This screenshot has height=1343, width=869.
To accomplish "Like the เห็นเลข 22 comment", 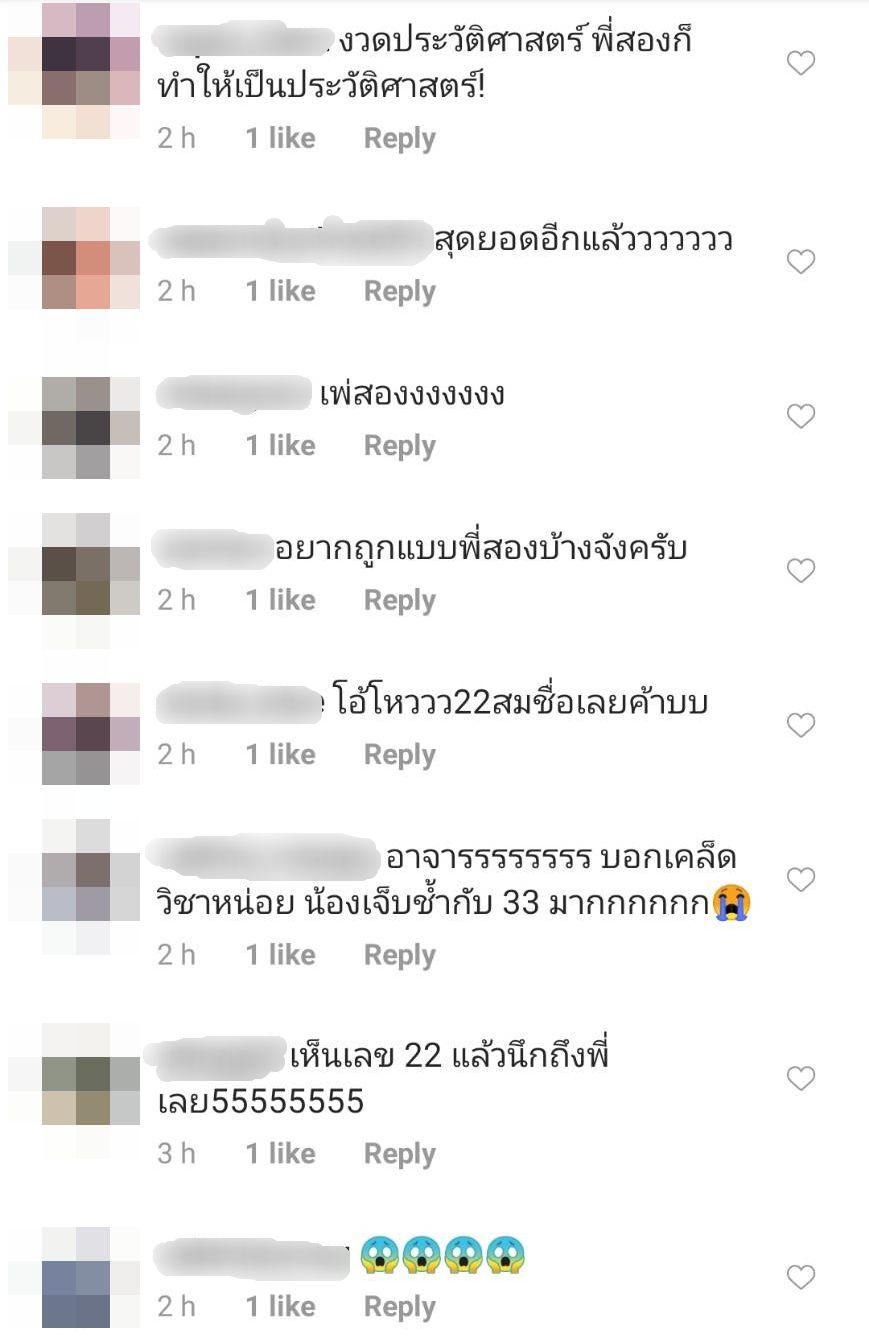I will click(x=801, y=1078).
